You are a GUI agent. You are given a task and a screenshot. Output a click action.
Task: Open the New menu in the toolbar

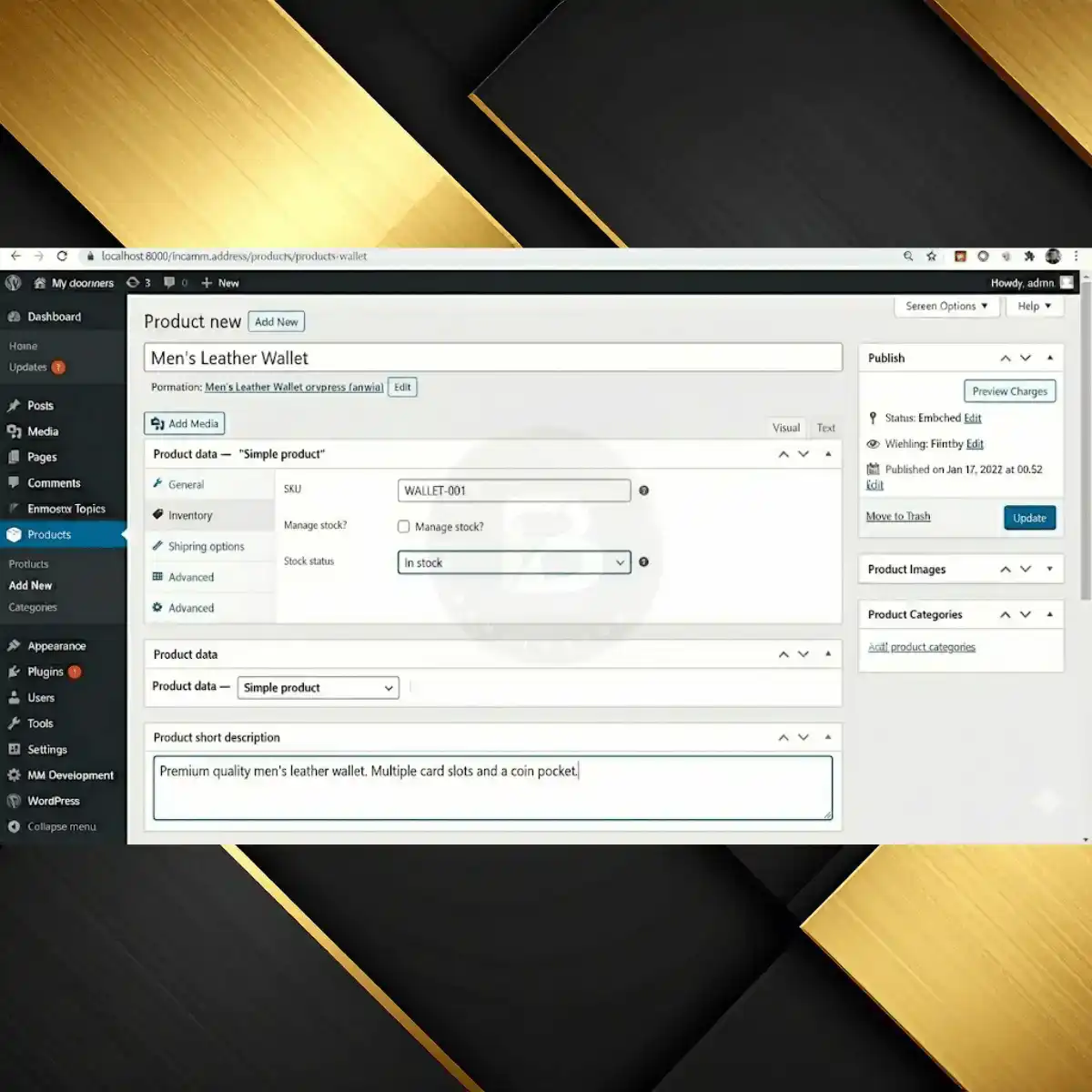219,283
